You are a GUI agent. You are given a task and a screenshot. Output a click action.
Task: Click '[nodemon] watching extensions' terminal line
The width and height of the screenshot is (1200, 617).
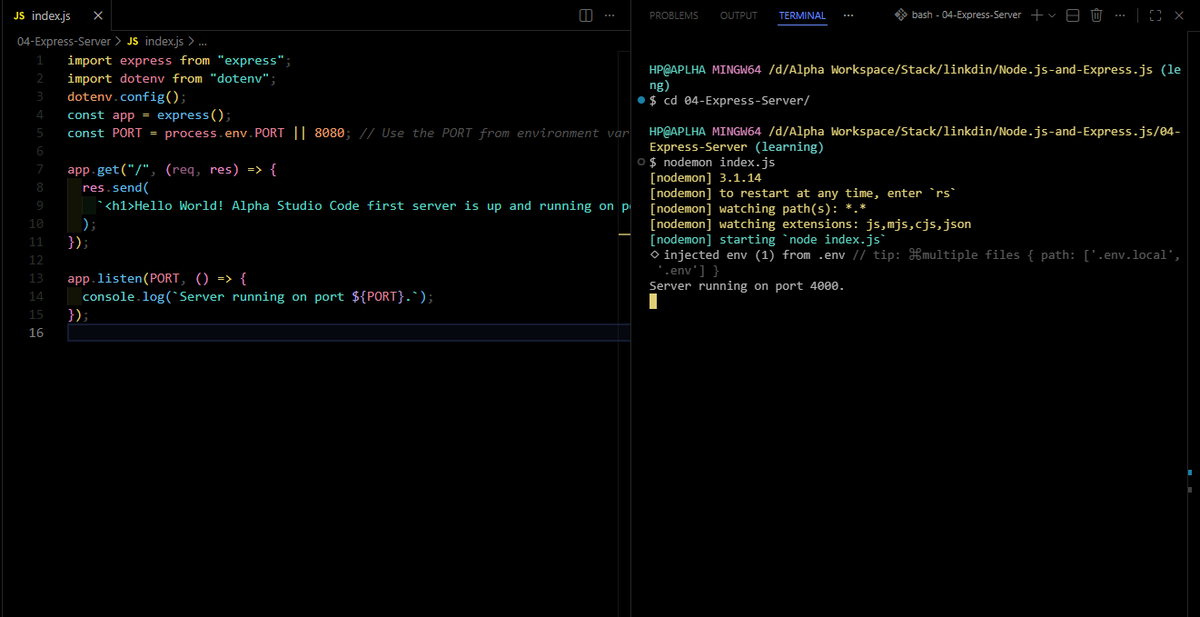click(x=810, y=224)
